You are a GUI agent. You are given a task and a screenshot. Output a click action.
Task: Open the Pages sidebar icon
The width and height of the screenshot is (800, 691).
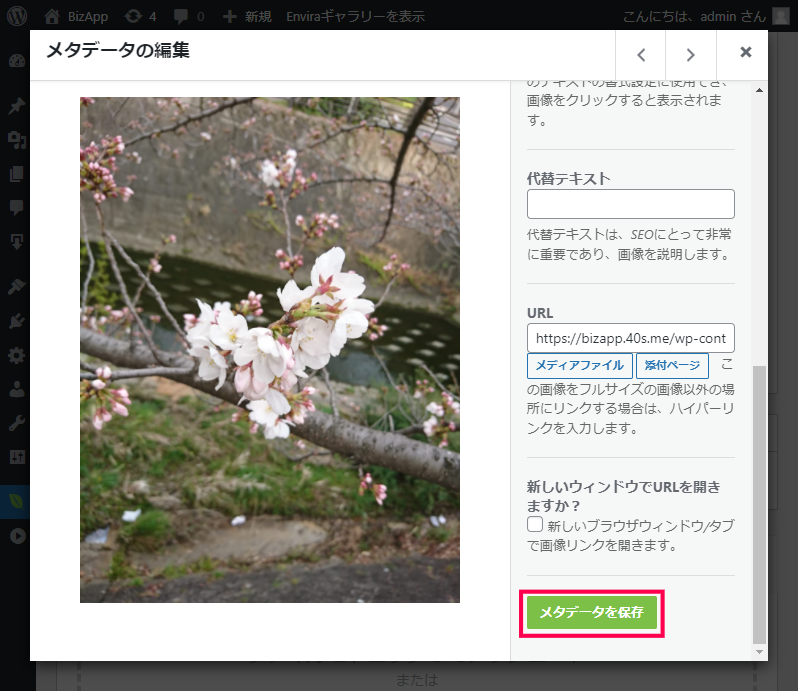coord(17,174)
